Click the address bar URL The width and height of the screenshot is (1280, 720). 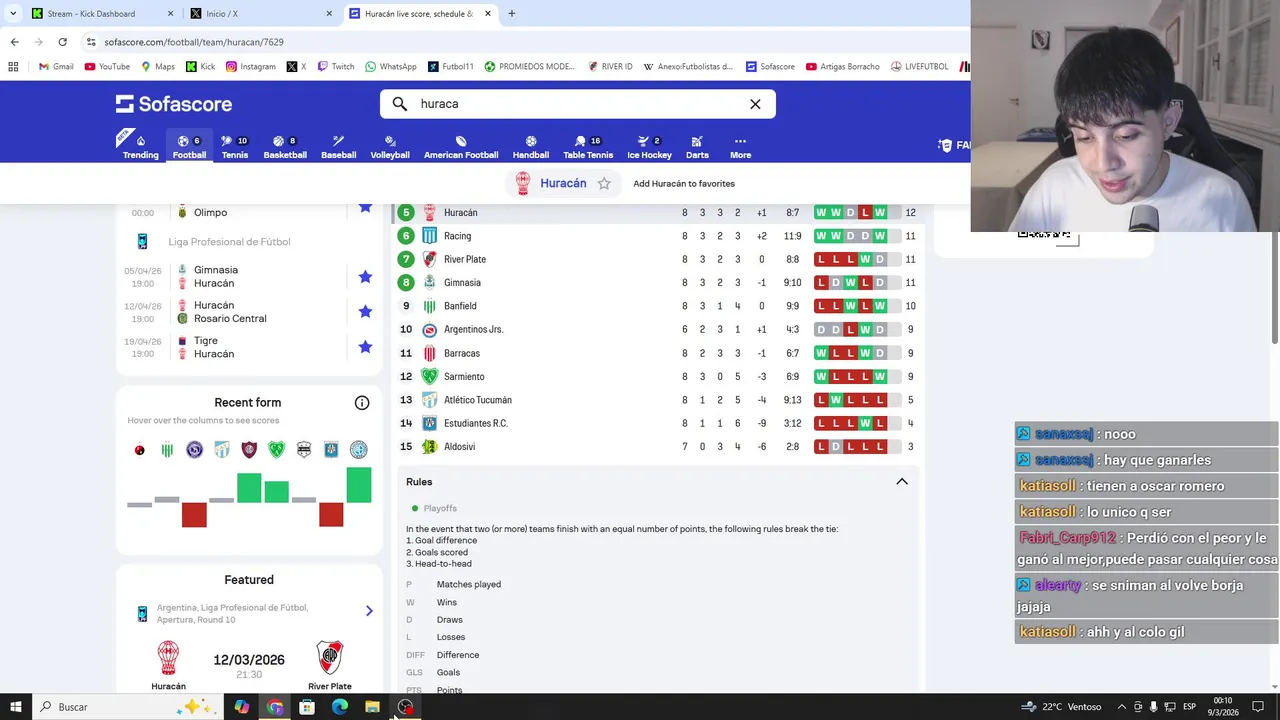[x=194, y=42]
